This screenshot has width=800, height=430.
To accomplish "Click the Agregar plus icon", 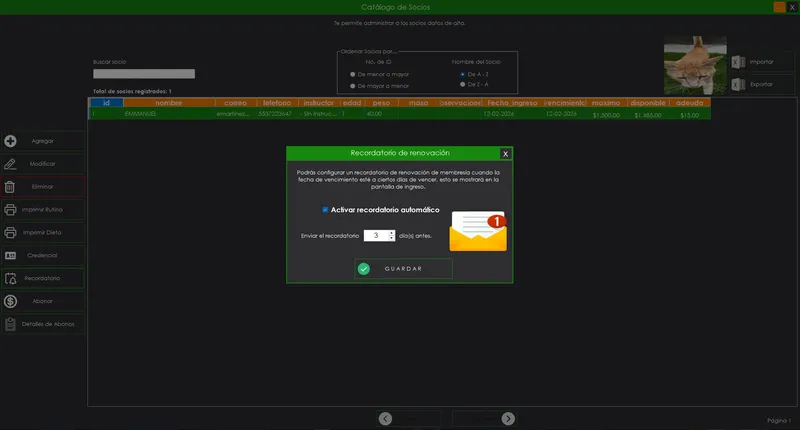I will pos(11,141).
